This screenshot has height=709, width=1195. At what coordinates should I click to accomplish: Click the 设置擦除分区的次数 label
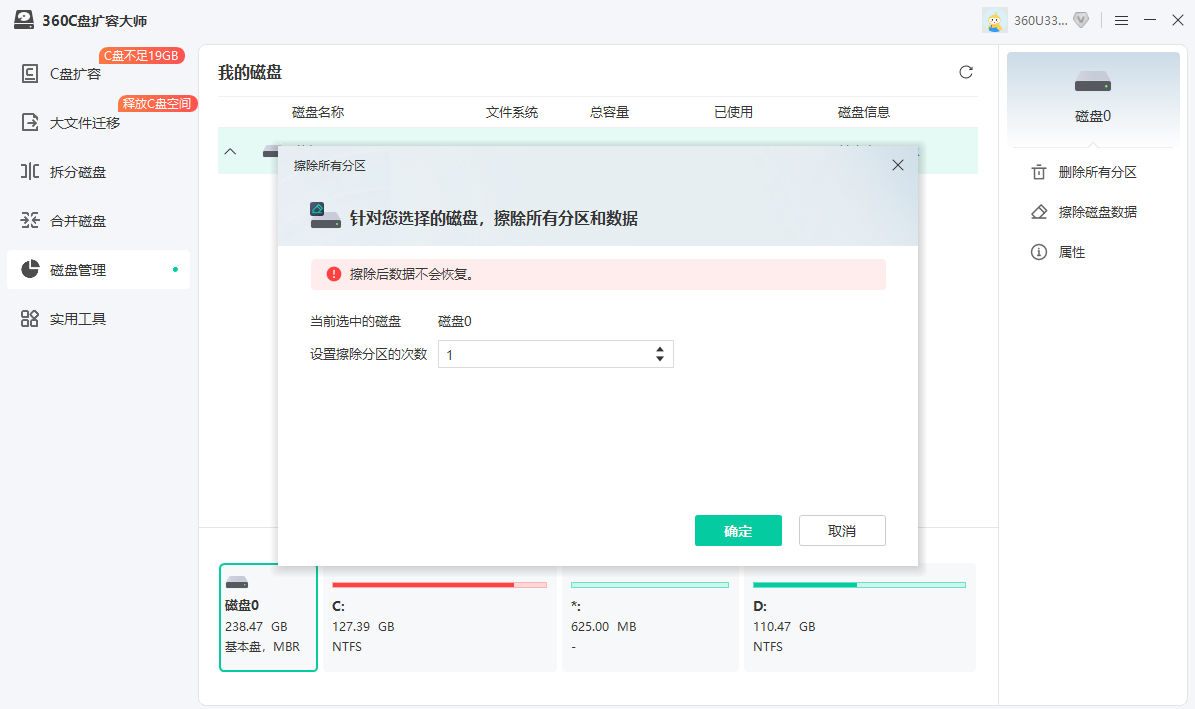(369, 354)
